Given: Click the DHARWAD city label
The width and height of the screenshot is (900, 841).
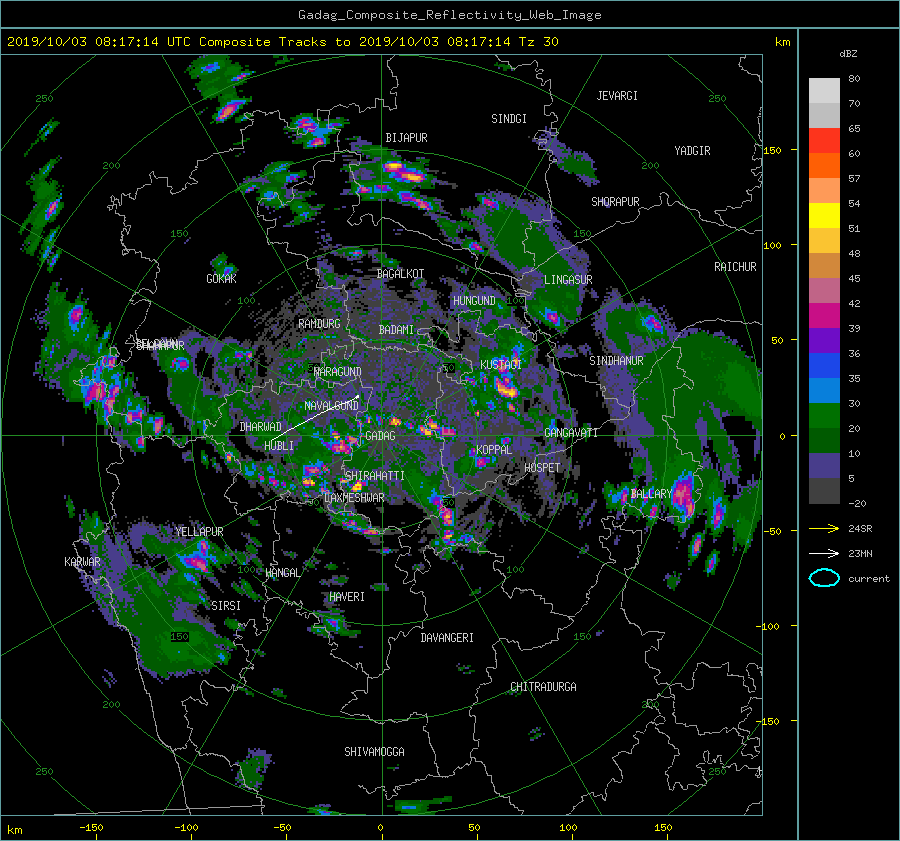Looking at the screenshot, I should coord(261,427).
